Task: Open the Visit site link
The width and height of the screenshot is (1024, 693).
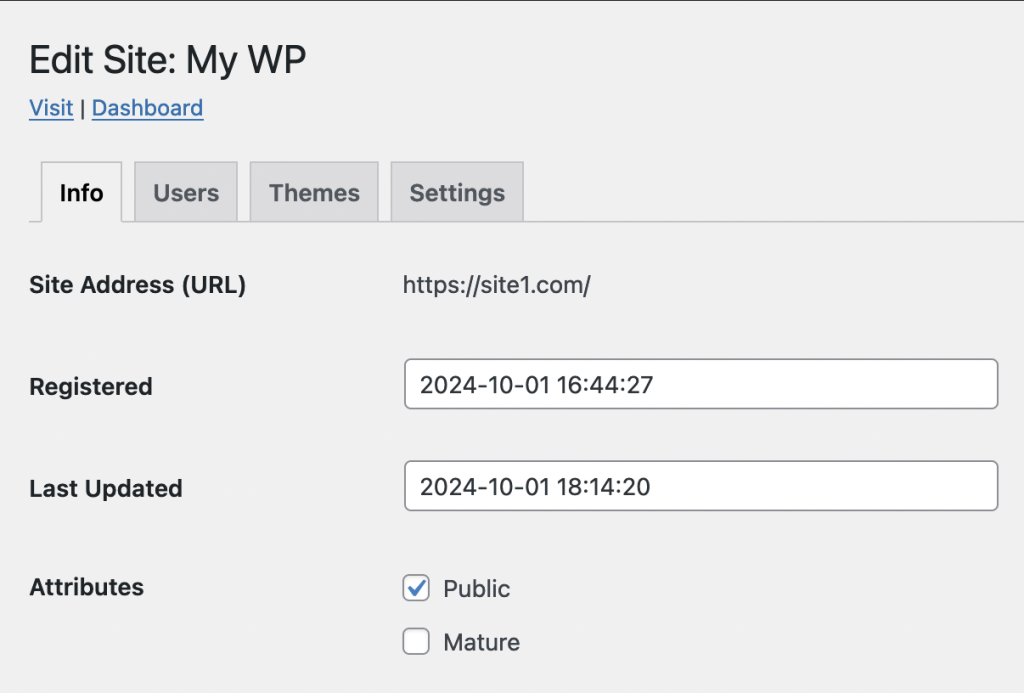Action: [51, 108]
